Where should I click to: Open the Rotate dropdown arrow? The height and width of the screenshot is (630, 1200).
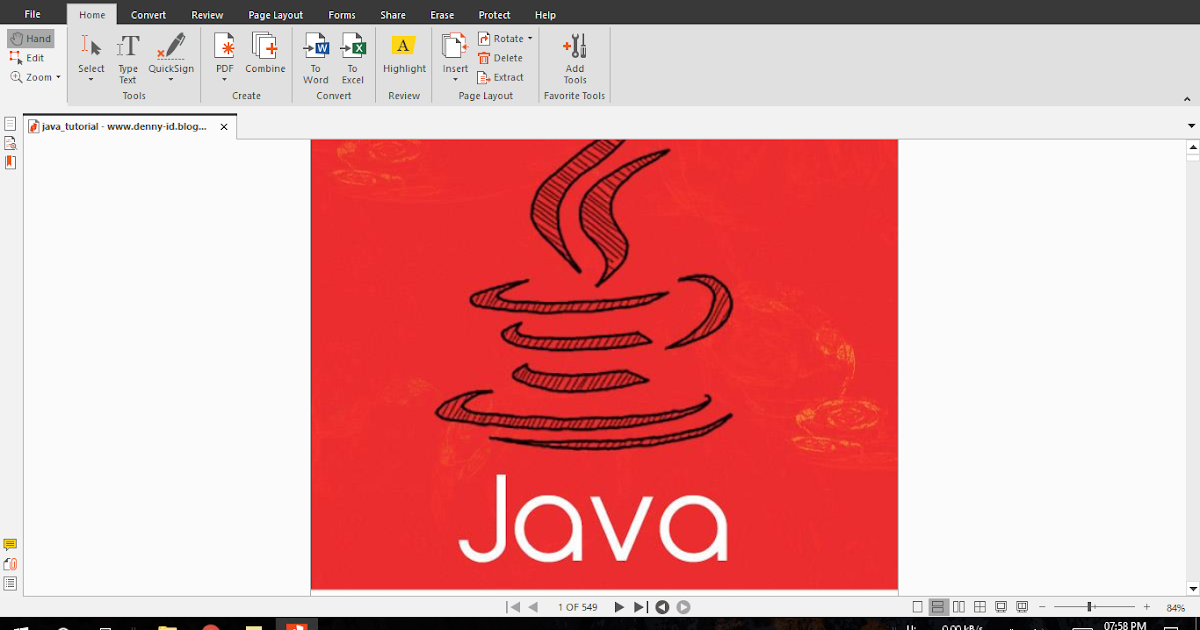pyautogui.click(x=530, y=39)
